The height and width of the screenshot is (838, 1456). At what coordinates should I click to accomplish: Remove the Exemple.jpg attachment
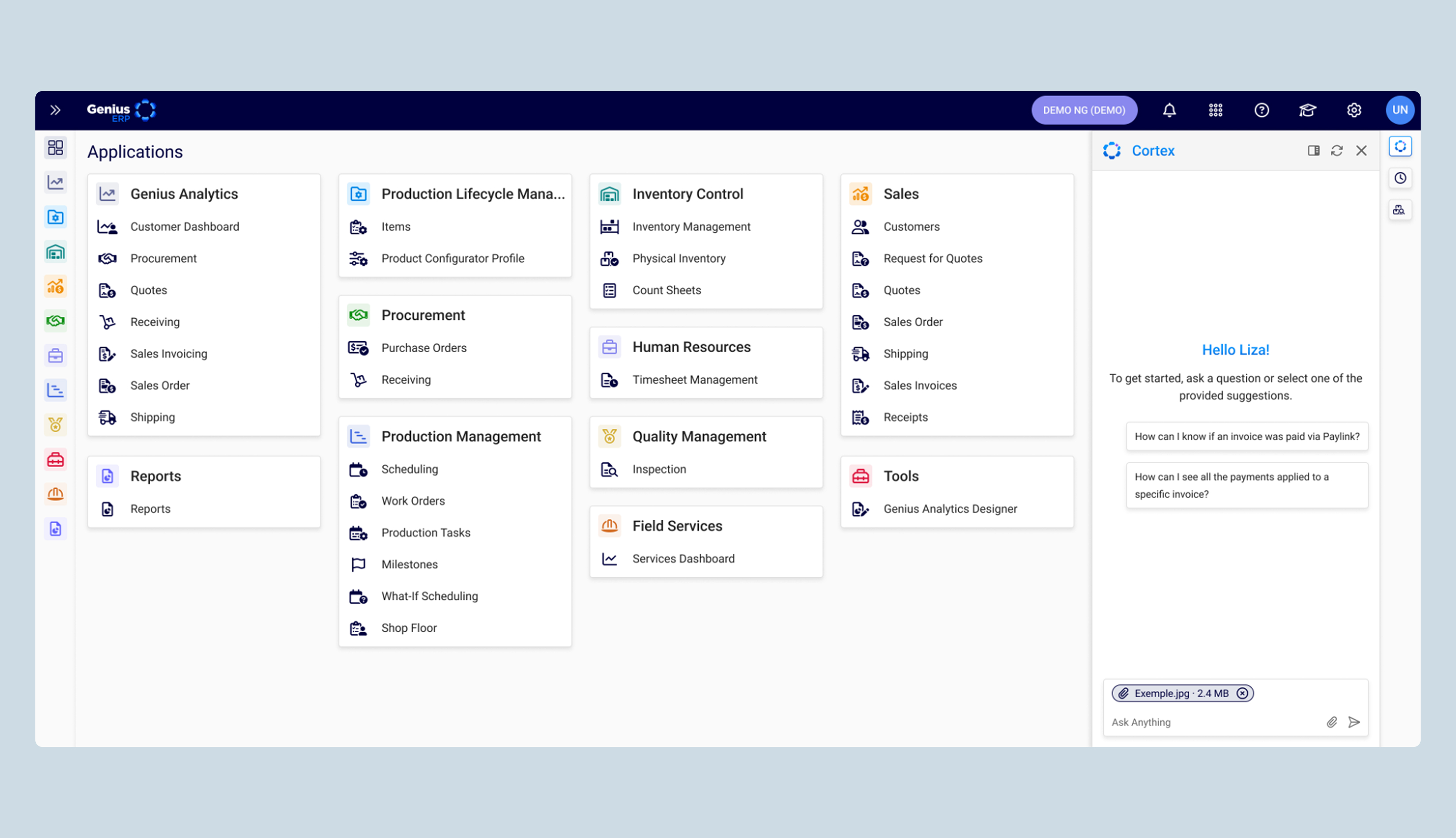coord(1242,693)
